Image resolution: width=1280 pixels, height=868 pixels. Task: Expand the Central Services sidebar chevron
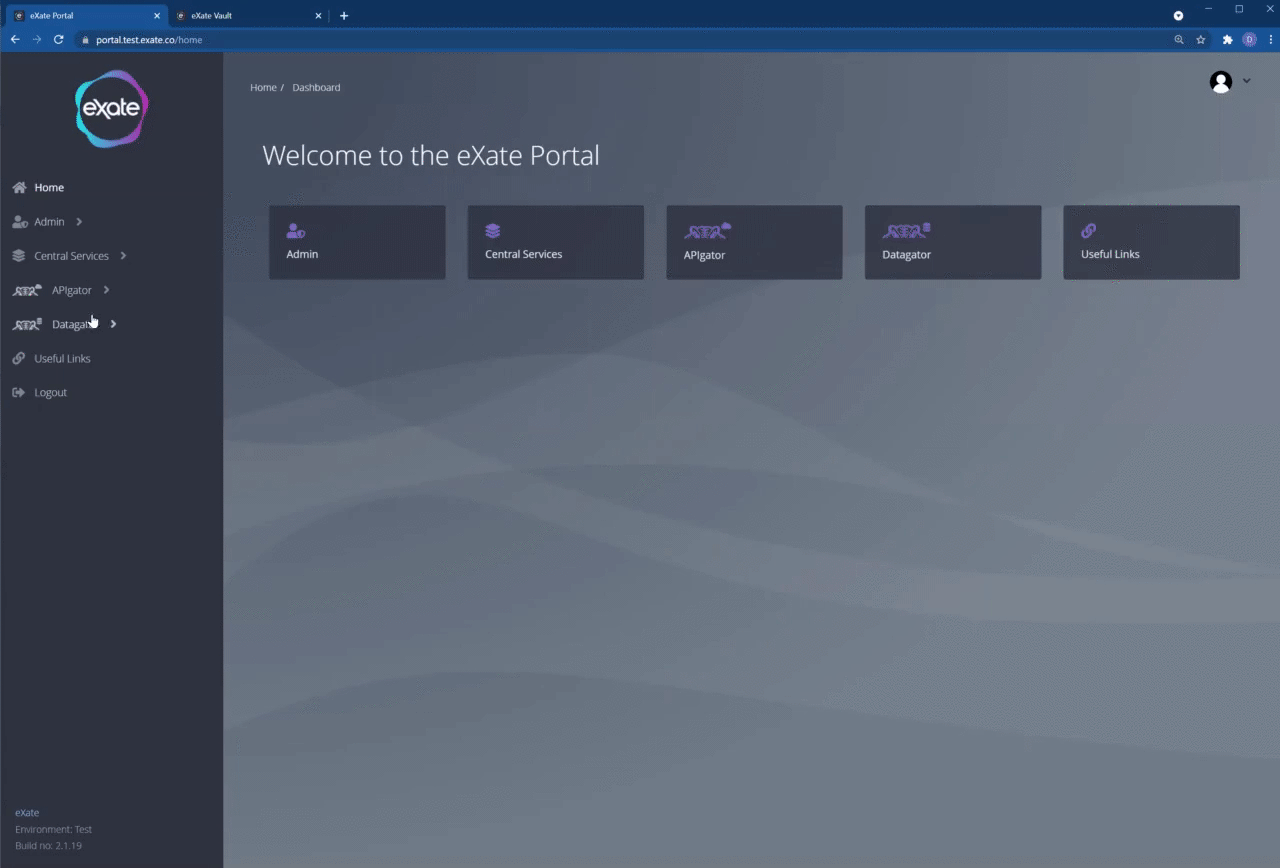(x=123, y=256)
